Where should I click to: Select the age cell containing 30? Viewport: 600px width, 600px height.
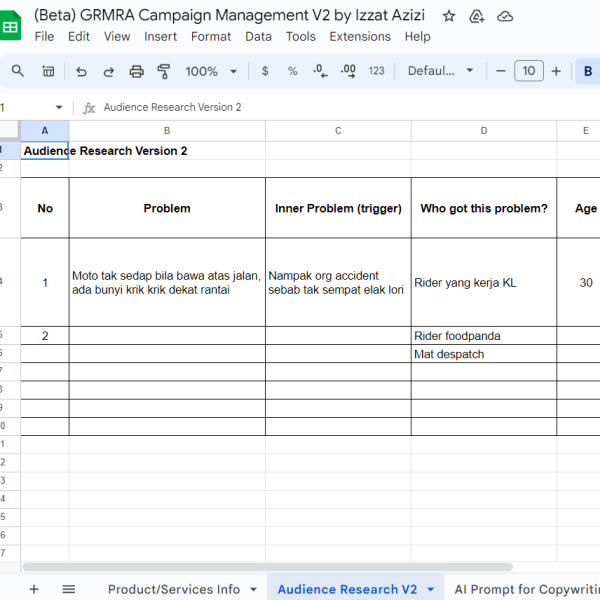click(x=579, y=282)
